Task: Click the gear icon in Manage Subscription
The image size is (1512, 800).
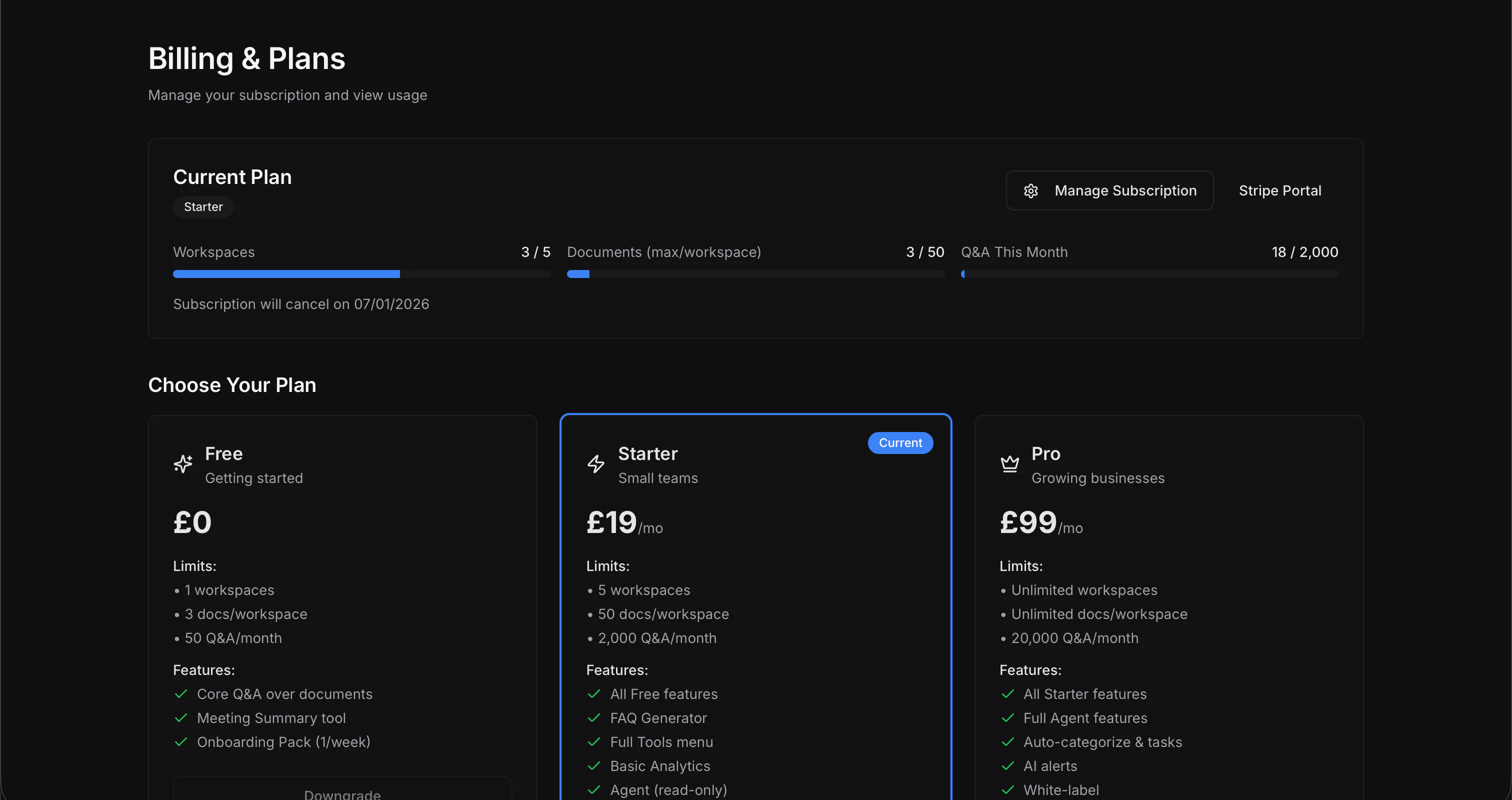Action: [1030, 191]
